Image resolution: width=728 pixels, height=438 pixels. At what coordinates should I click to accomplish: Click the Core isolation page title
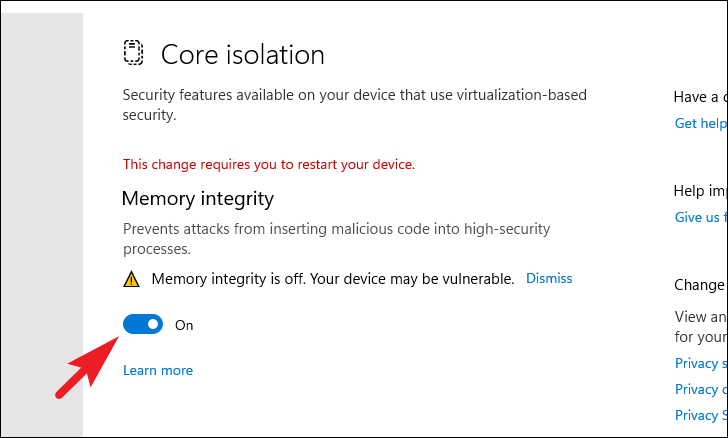pyautogui.click(x=243, y=54)
